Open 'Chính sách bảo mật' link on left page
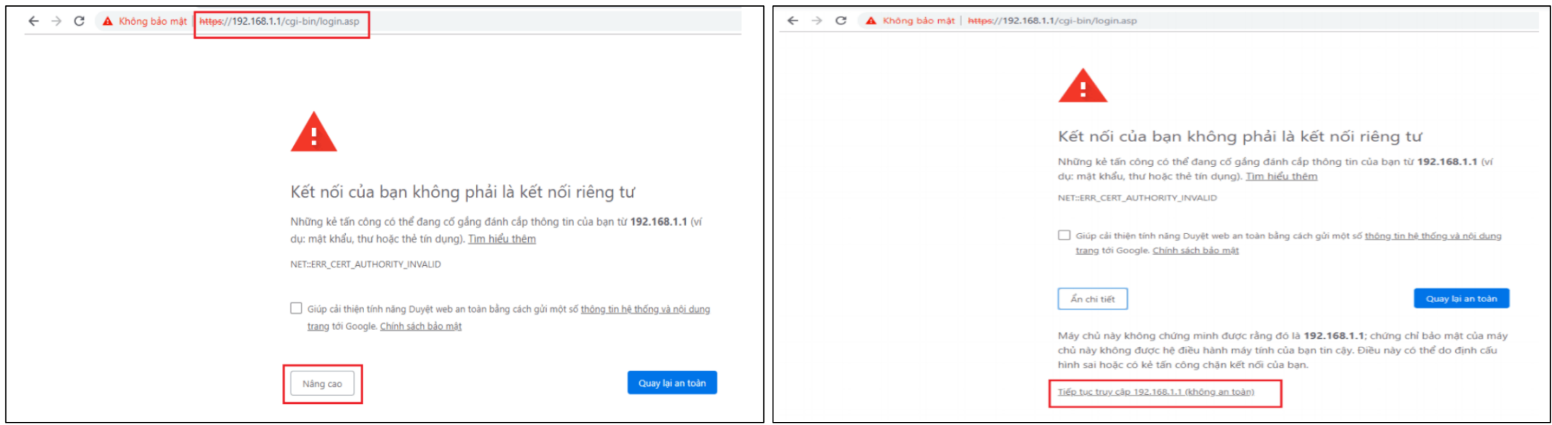Image resolution: width=1552 pixels, height=425 pixels. [420, 326]
